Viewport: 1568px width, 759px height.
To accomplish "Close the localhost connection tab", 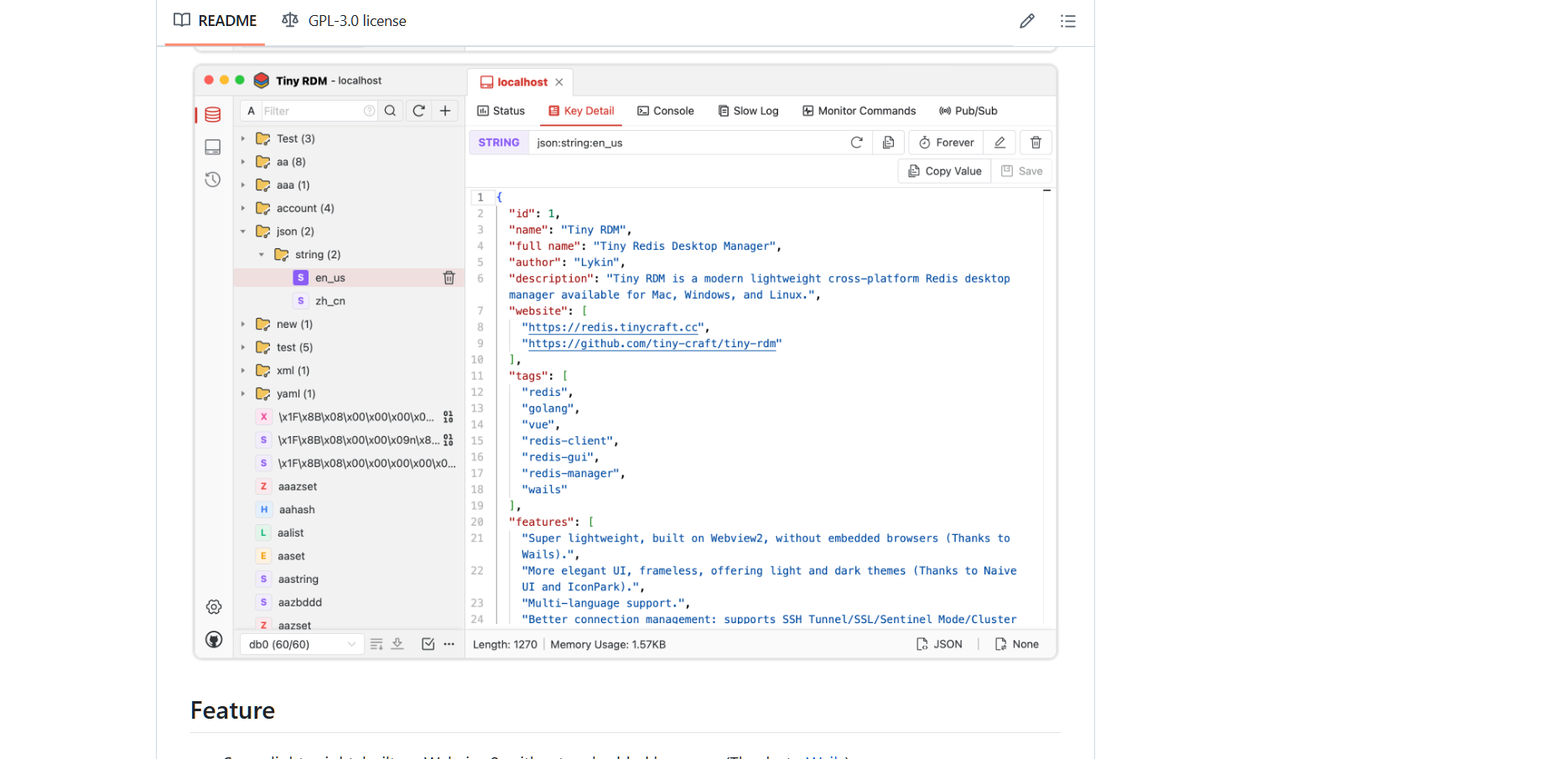I will 559,82.
